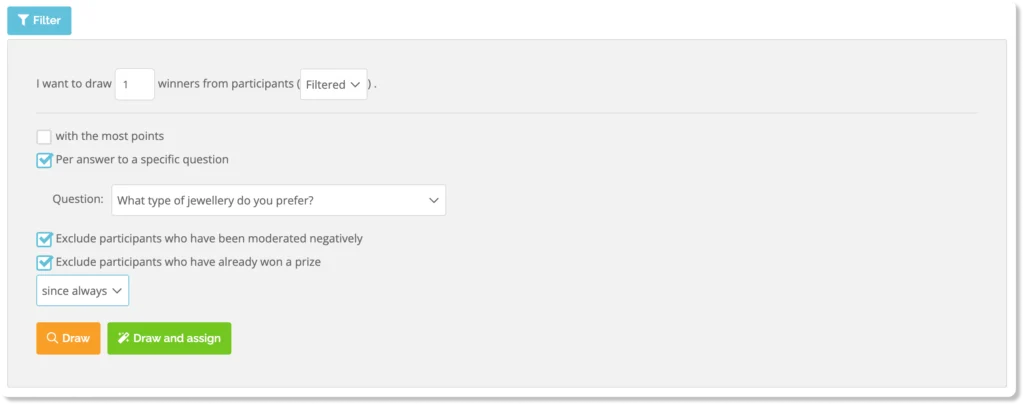Click the funnel icon on Filter button
The height and width of the screenshot is (405, 1024).
[x=24, y=20]
